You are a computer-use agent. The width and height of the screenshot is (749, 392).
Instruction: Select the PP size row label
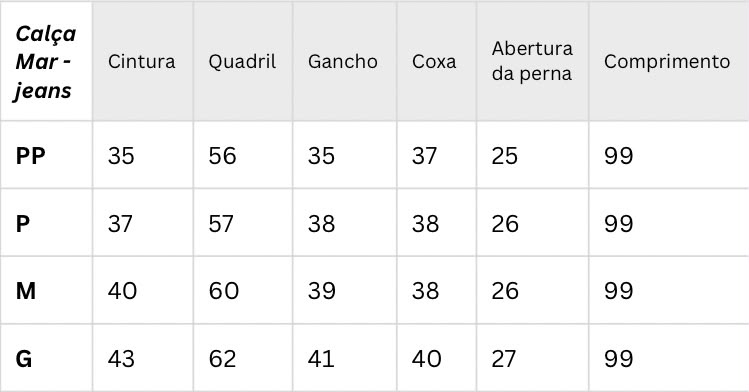click(30, 156)
